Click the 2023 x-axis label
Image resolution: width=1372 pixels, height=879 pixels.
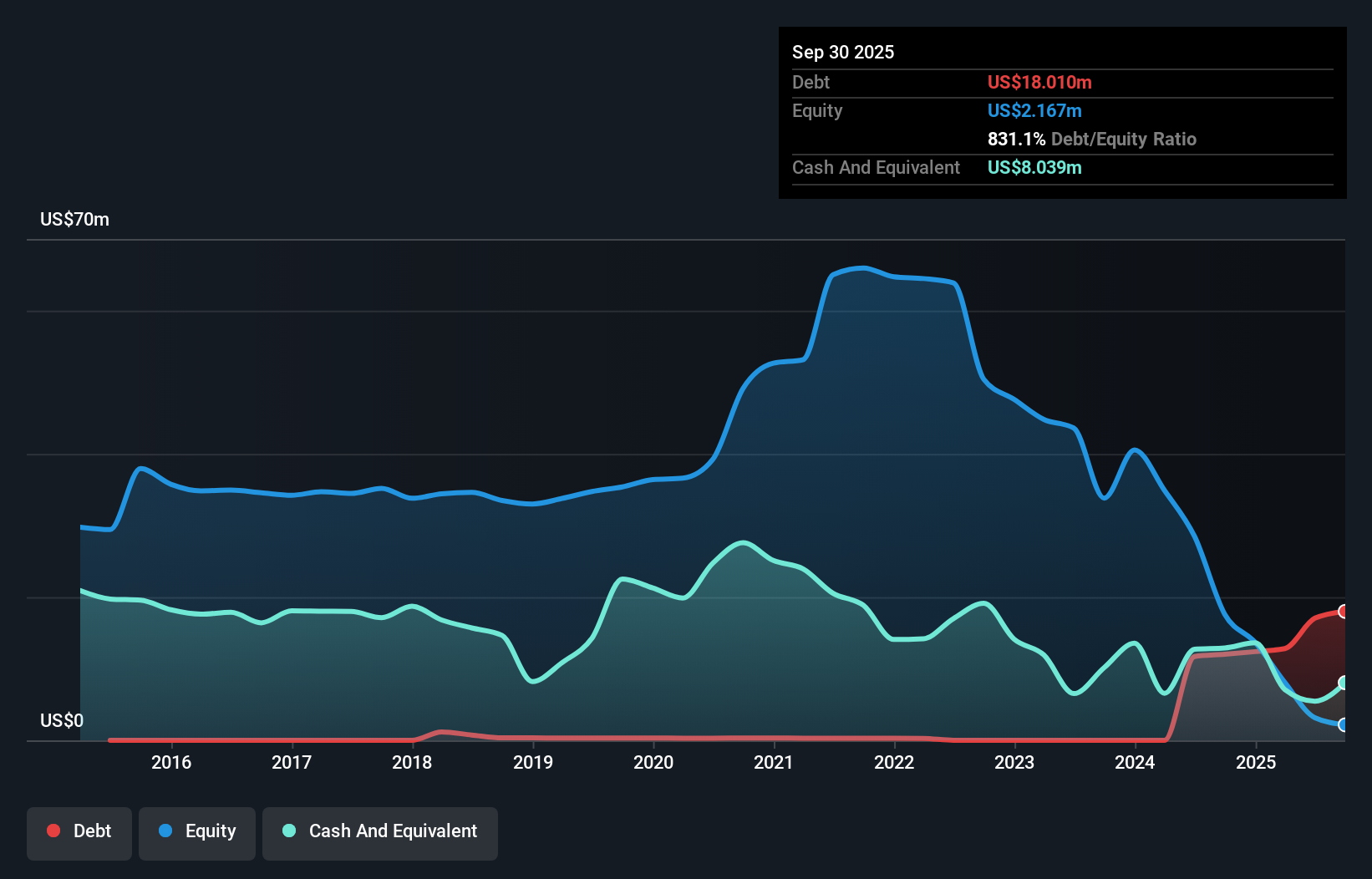tap(1014, 762)
